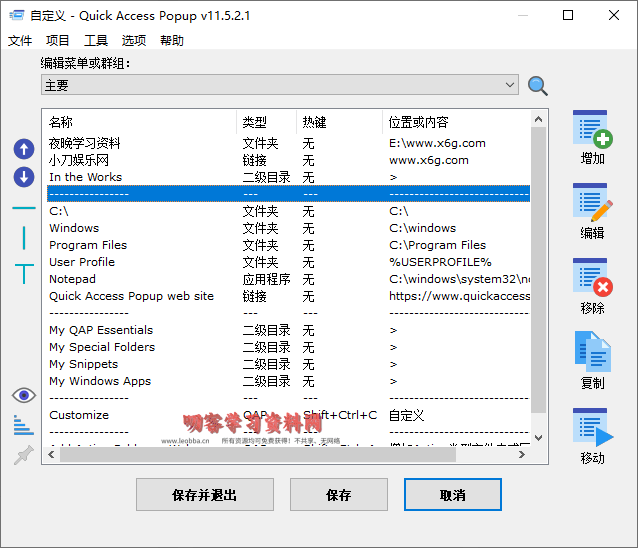Insert a column break with vertical line icon
The width and height of the screenshot is (638, 548).
coord(23,238)
